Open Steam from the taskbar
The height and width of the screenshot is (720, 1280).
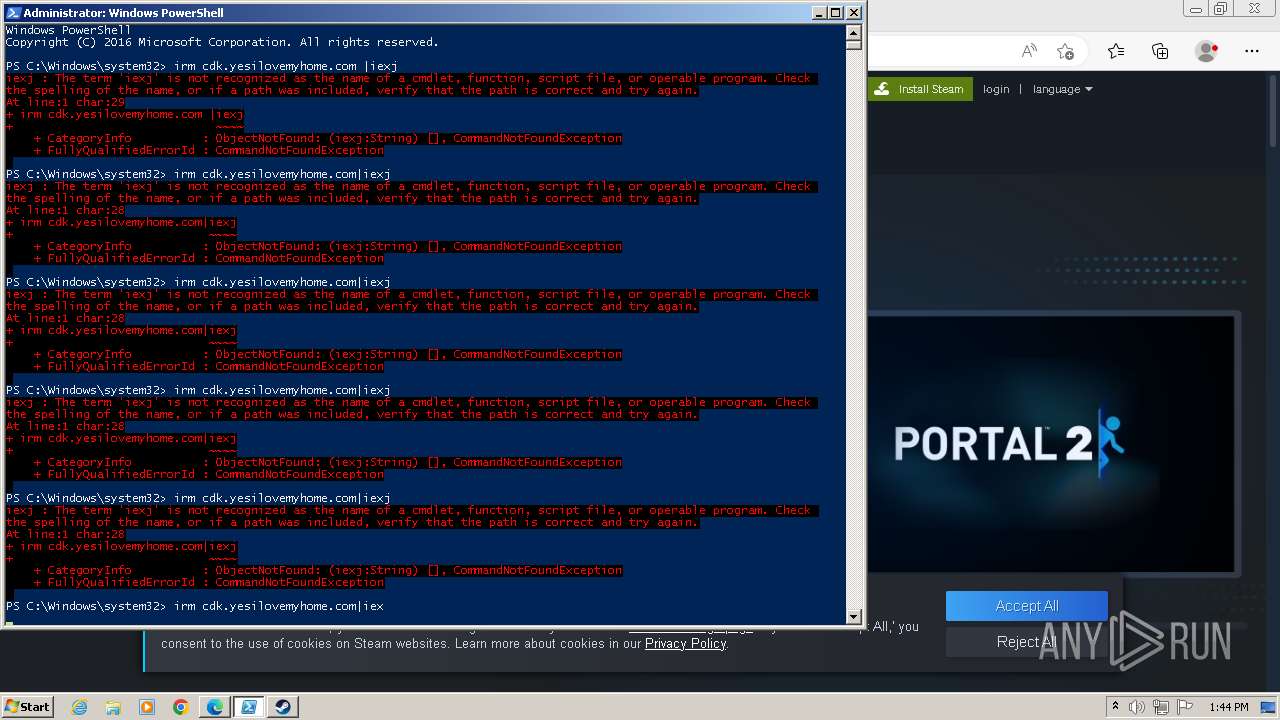click(283, 707)
